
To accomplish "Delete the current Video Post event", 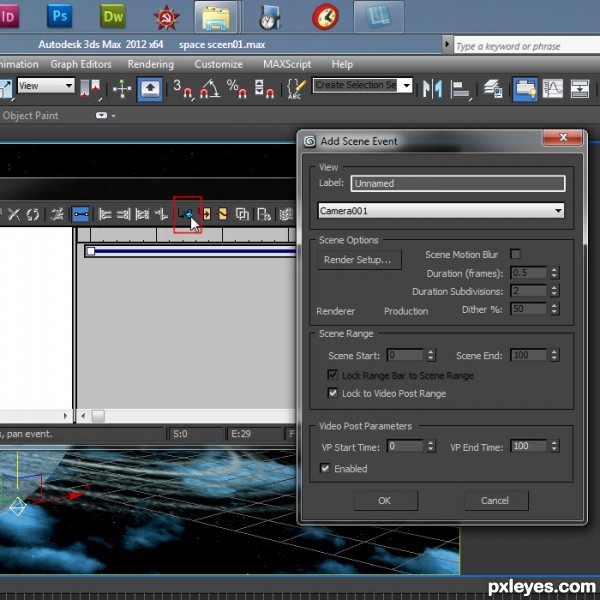I will 14,214.
